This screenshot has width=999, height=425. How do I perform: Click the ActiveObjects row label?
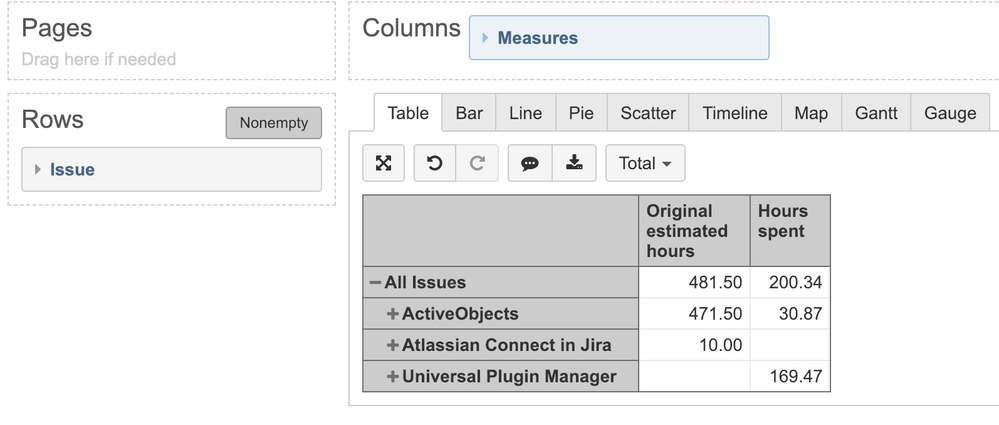460,313
